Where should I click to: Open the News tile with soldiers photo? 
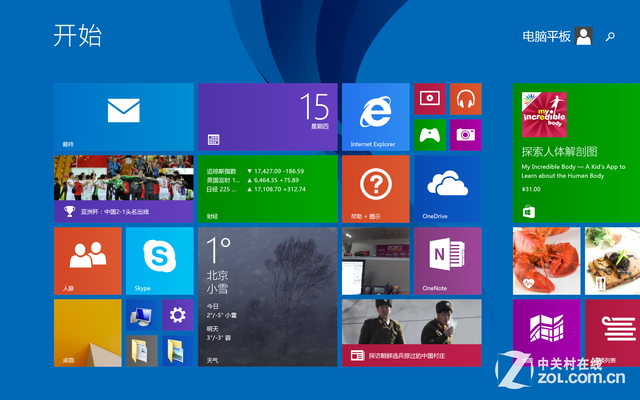(411, 333)
